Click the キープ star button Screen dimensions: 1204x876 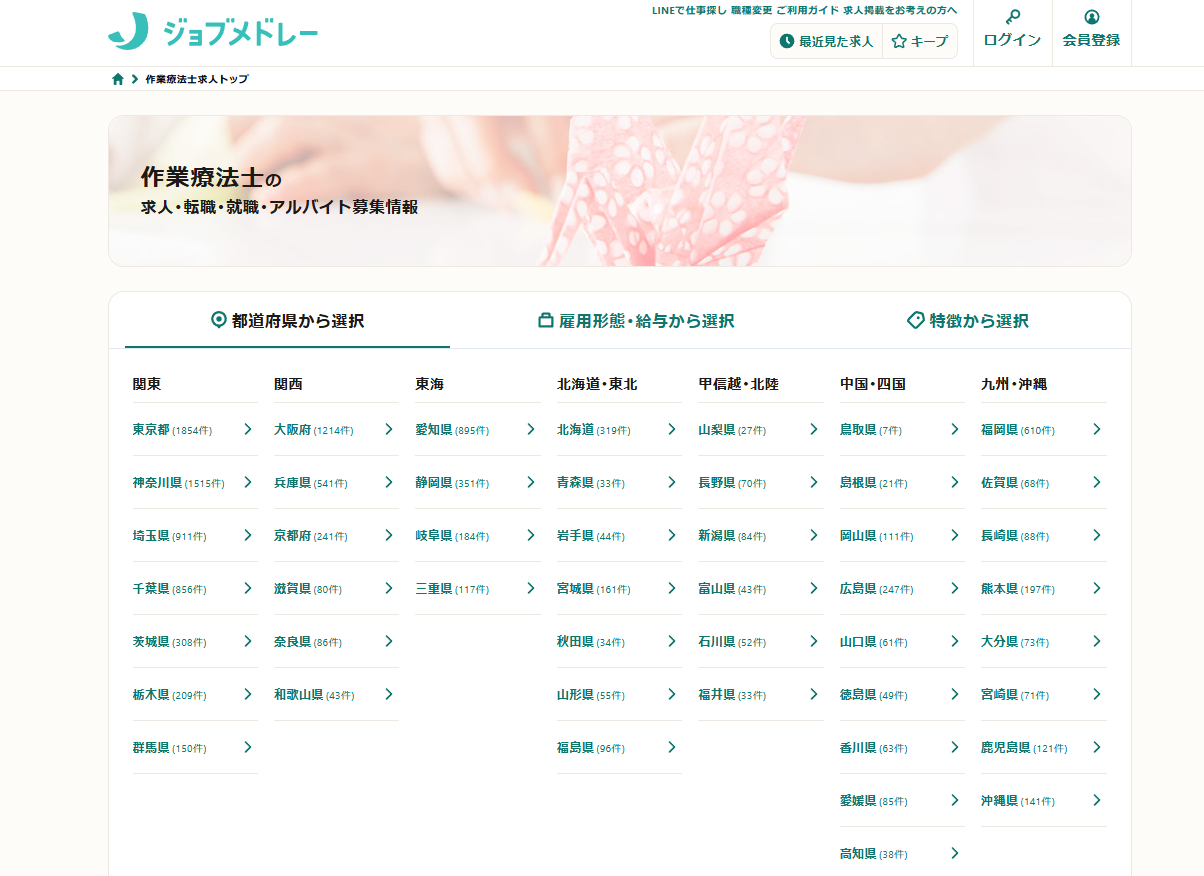click(919, 42)
